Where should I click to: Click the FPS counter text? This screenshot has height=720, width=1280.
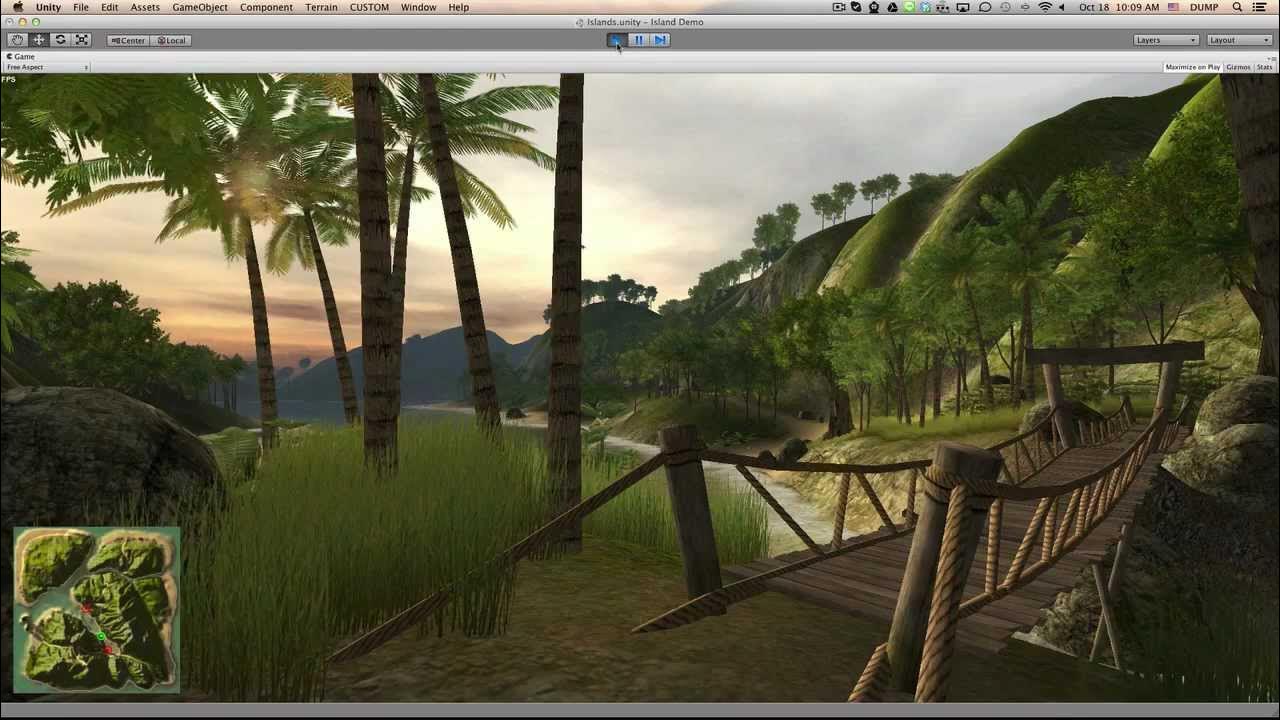(8, 78)
